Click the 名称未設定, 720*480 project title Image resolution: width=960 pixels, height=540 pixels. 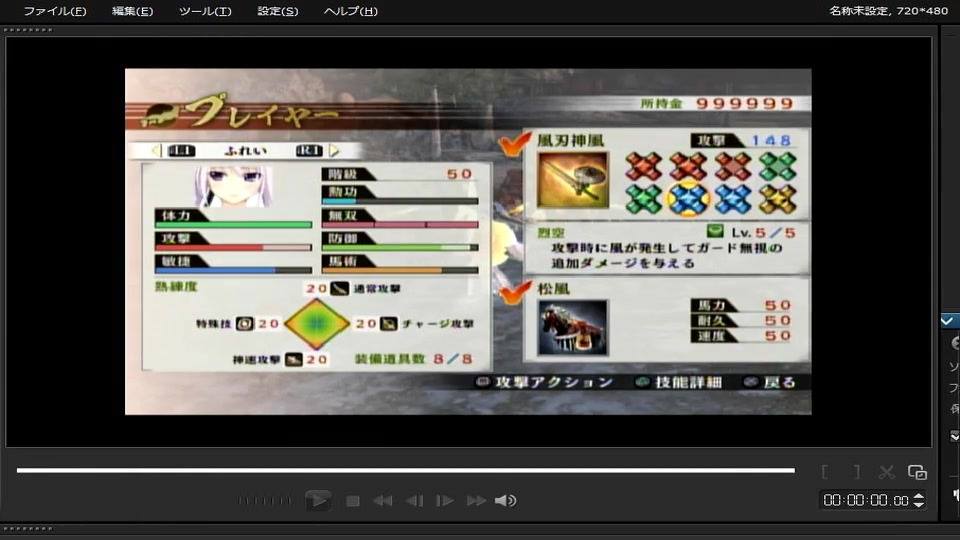(888, 10)
